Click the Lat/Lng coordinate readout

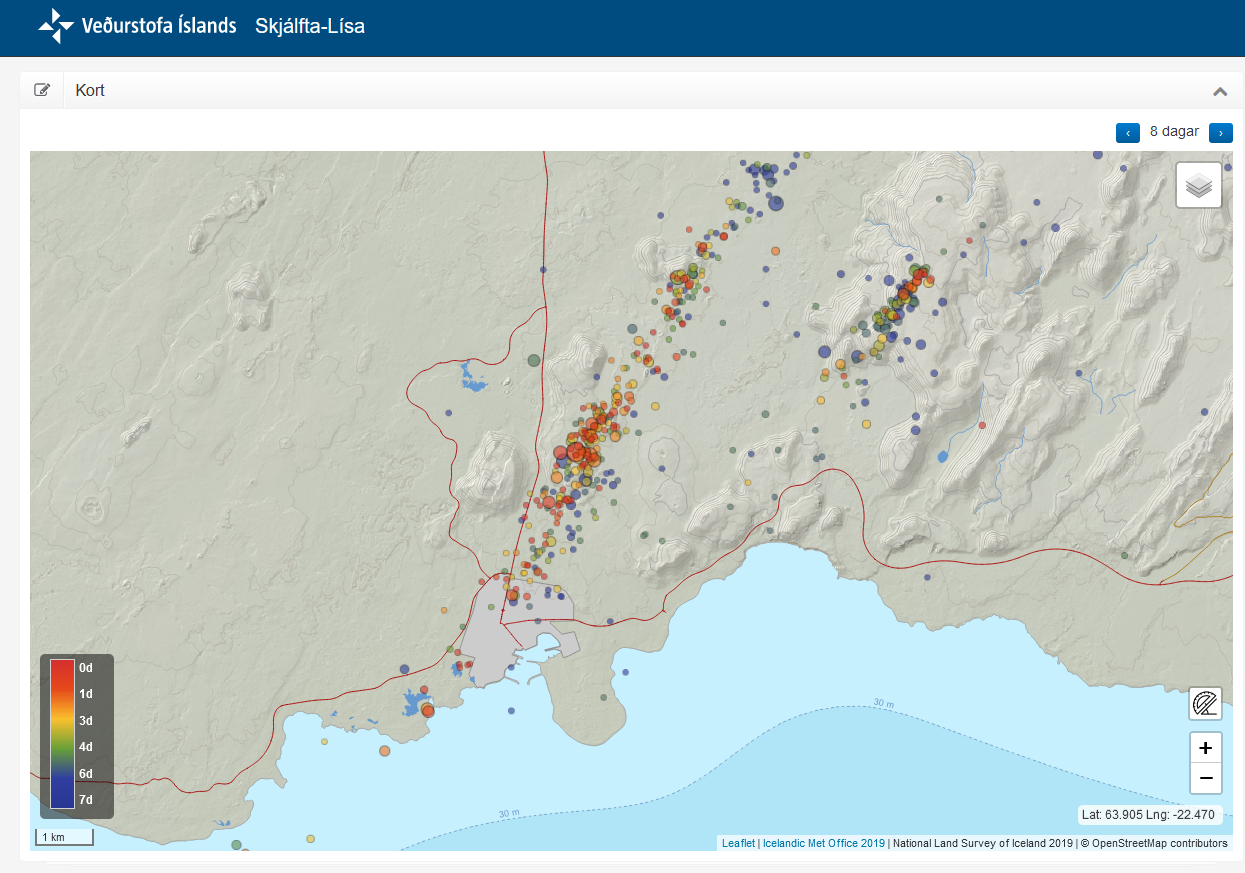[1148, 815]
